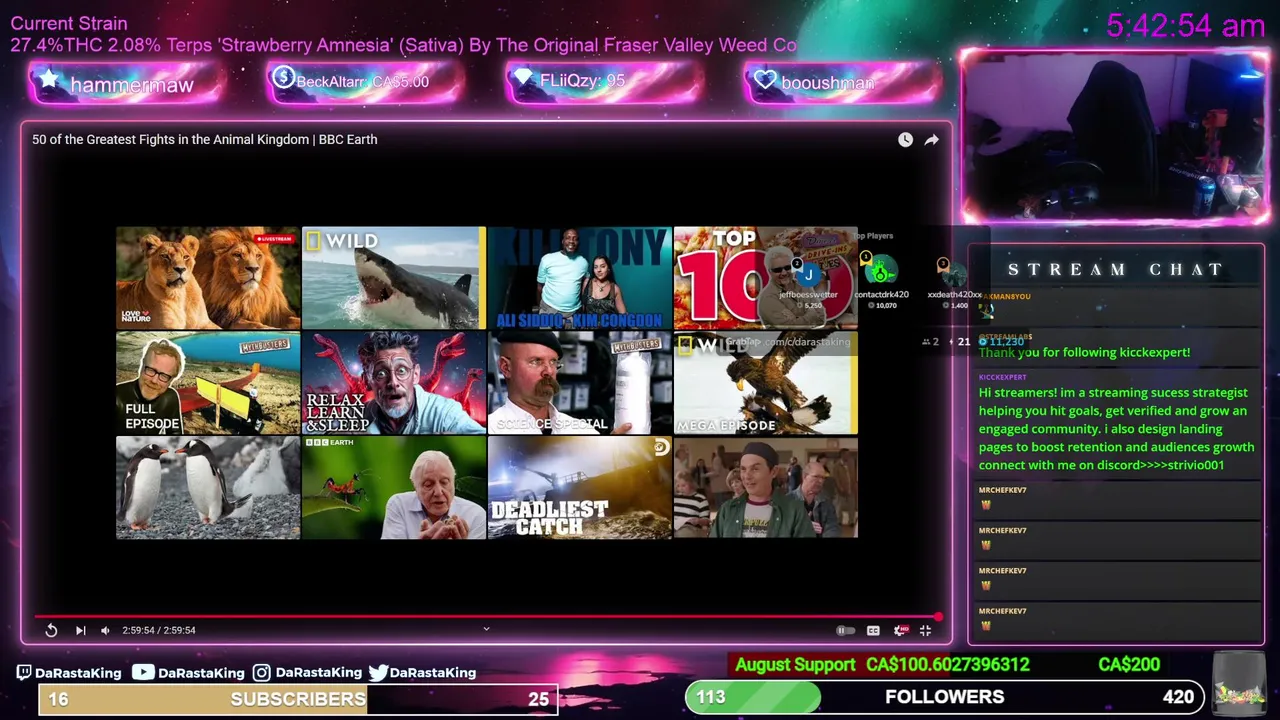Click the 420 followers goal number

1178,697
